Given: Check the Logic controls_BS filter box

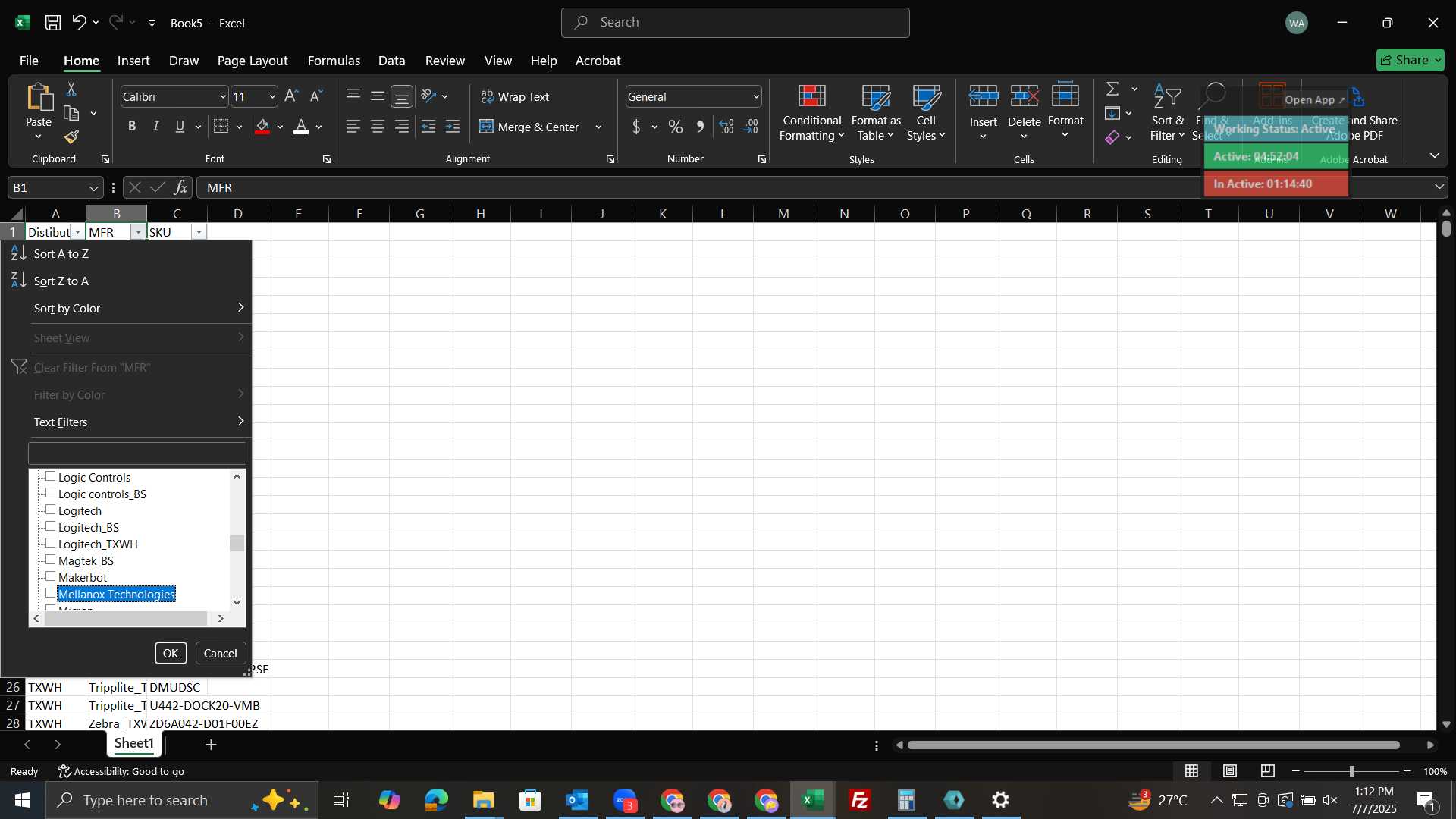Looking at the screenshot, I should (x=51, y=493).
